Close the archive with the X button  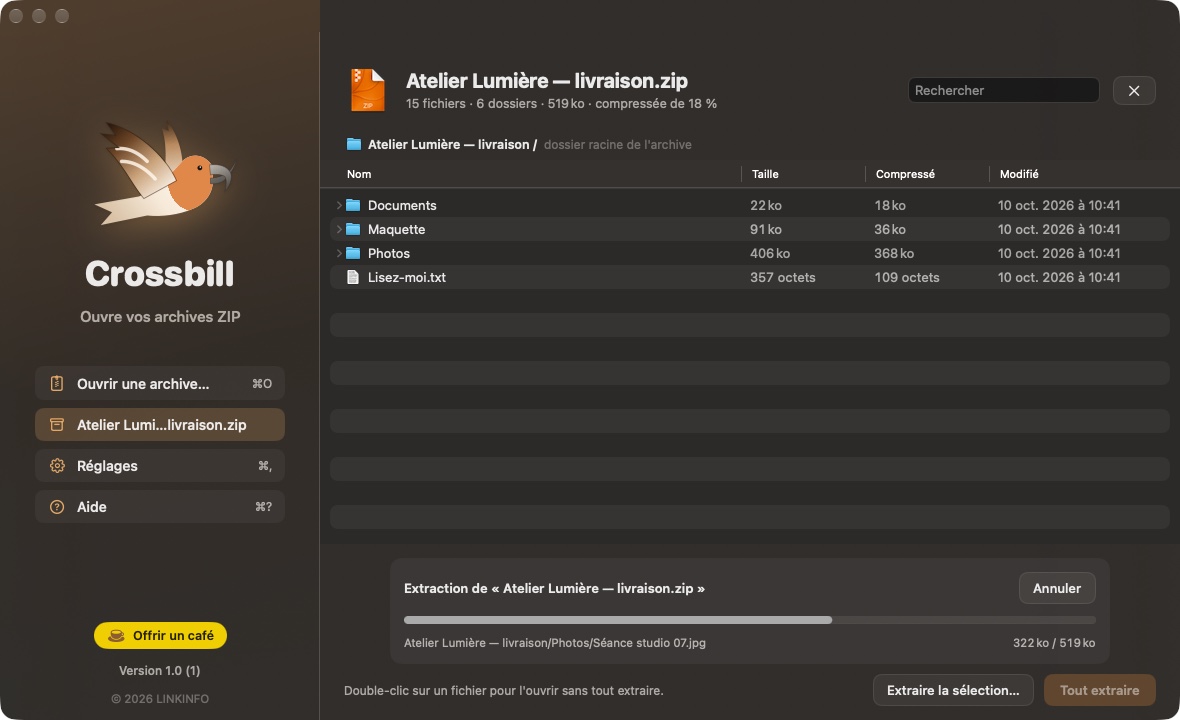click(x=1134, y=91)
